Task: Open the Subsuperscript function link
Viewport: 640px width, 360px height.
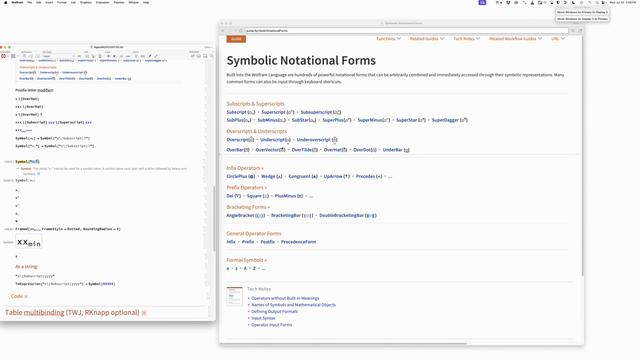Action: click(321, 112)
